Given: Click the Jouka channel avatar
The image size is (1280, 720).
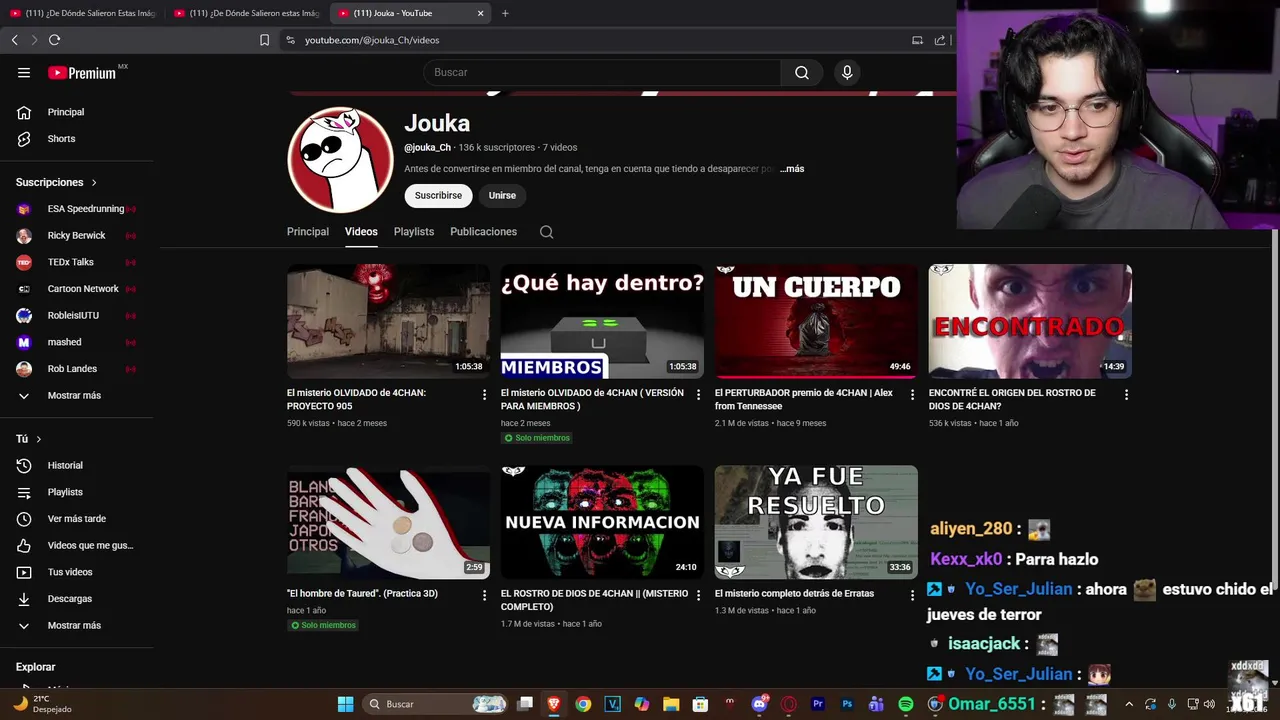Looking at the screenshot, I should pos(341,160).
